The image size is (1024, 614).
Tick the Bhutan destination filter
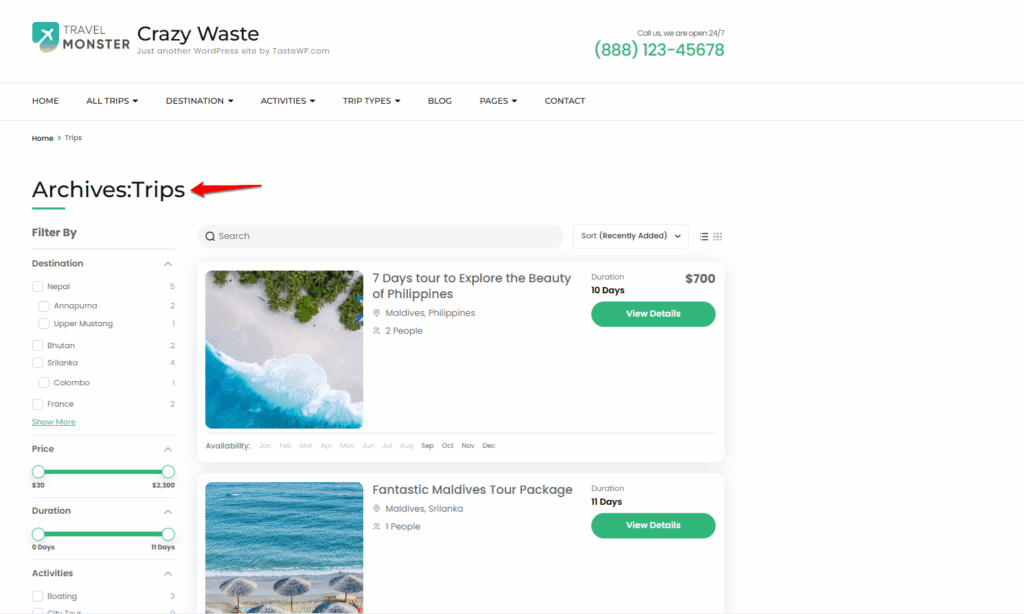point(38,346)
